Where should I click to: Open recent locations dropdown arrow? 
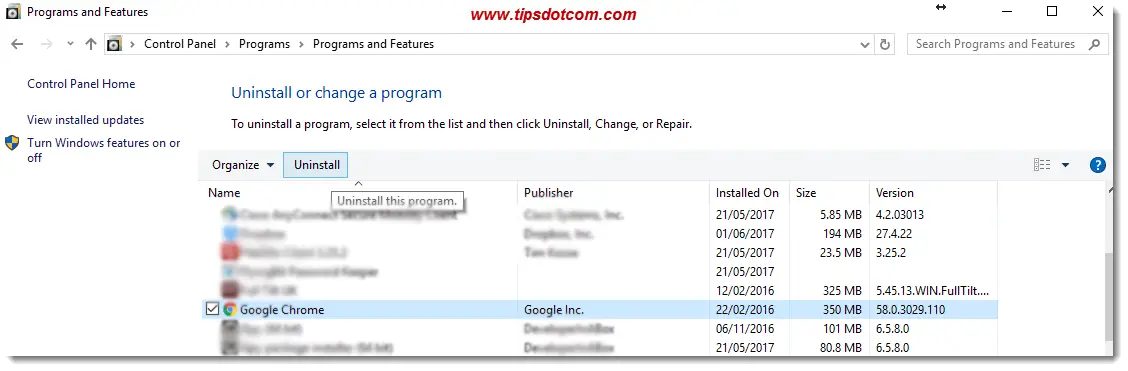pos(70,44)
